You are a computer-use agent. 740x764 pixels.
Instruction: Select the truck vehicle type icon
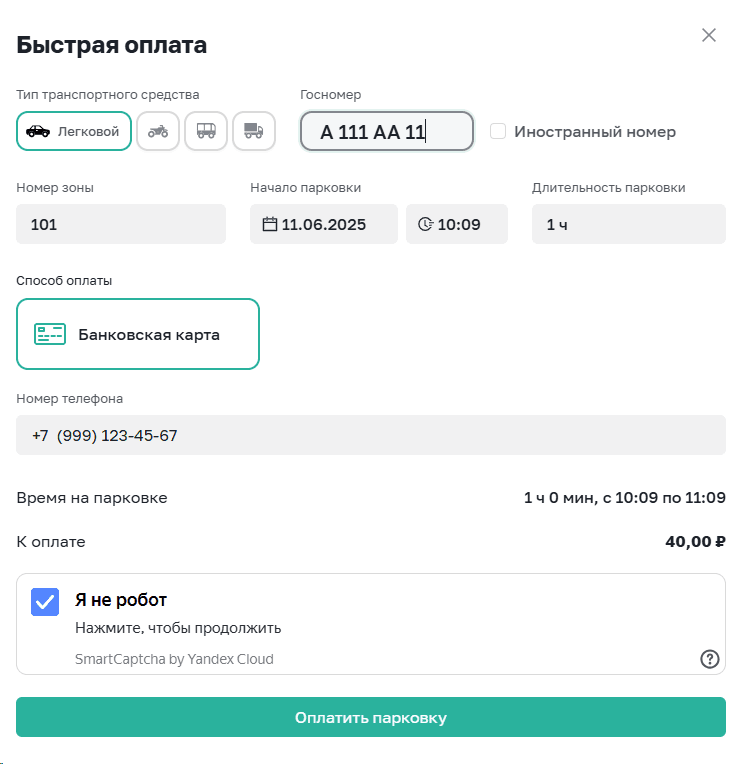pos(254,131)
